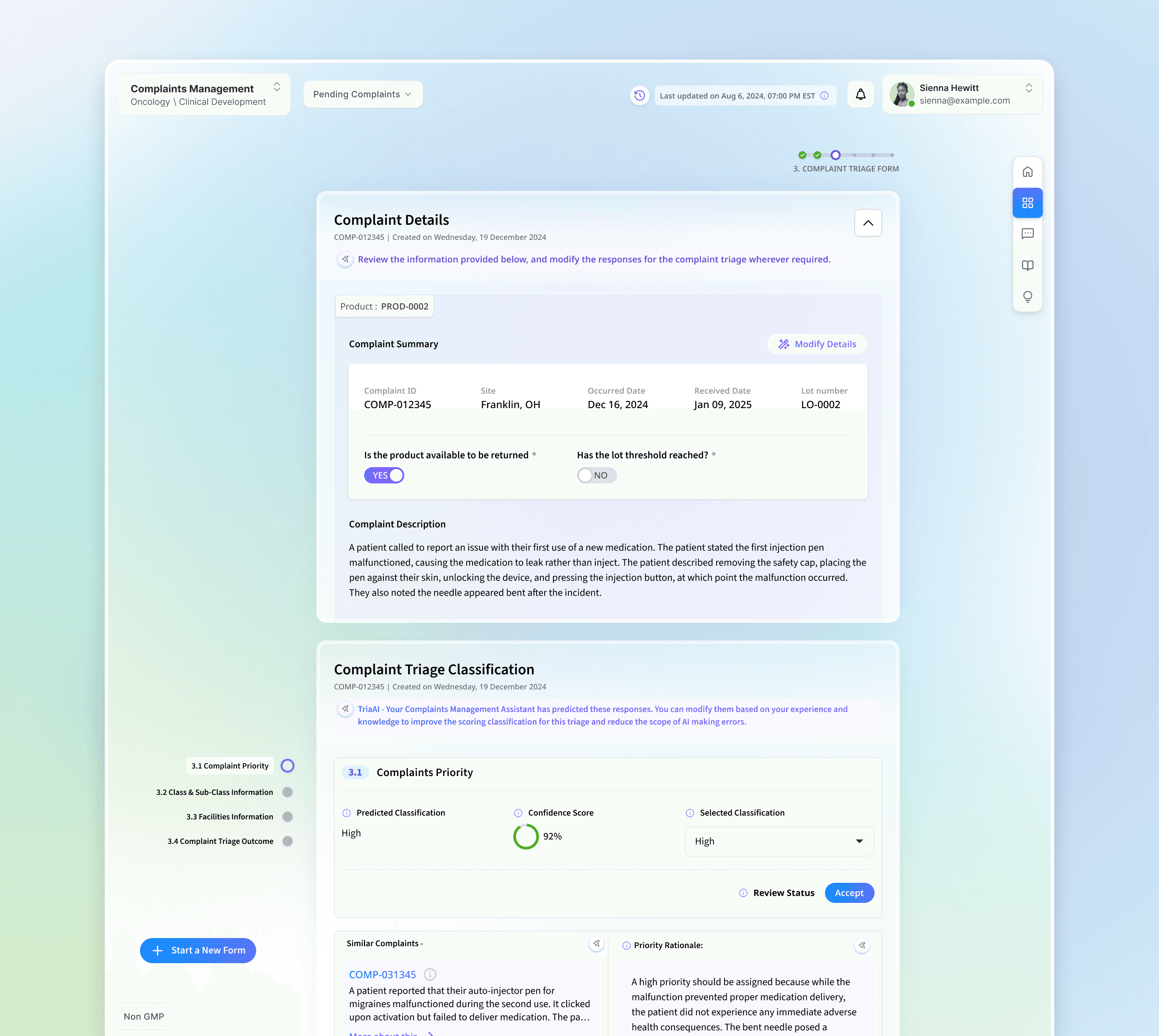1159x1036 pixels.
Task: Select the 3.2 Class & Sub-Class step indicator
Action: (x=288, y=792)
